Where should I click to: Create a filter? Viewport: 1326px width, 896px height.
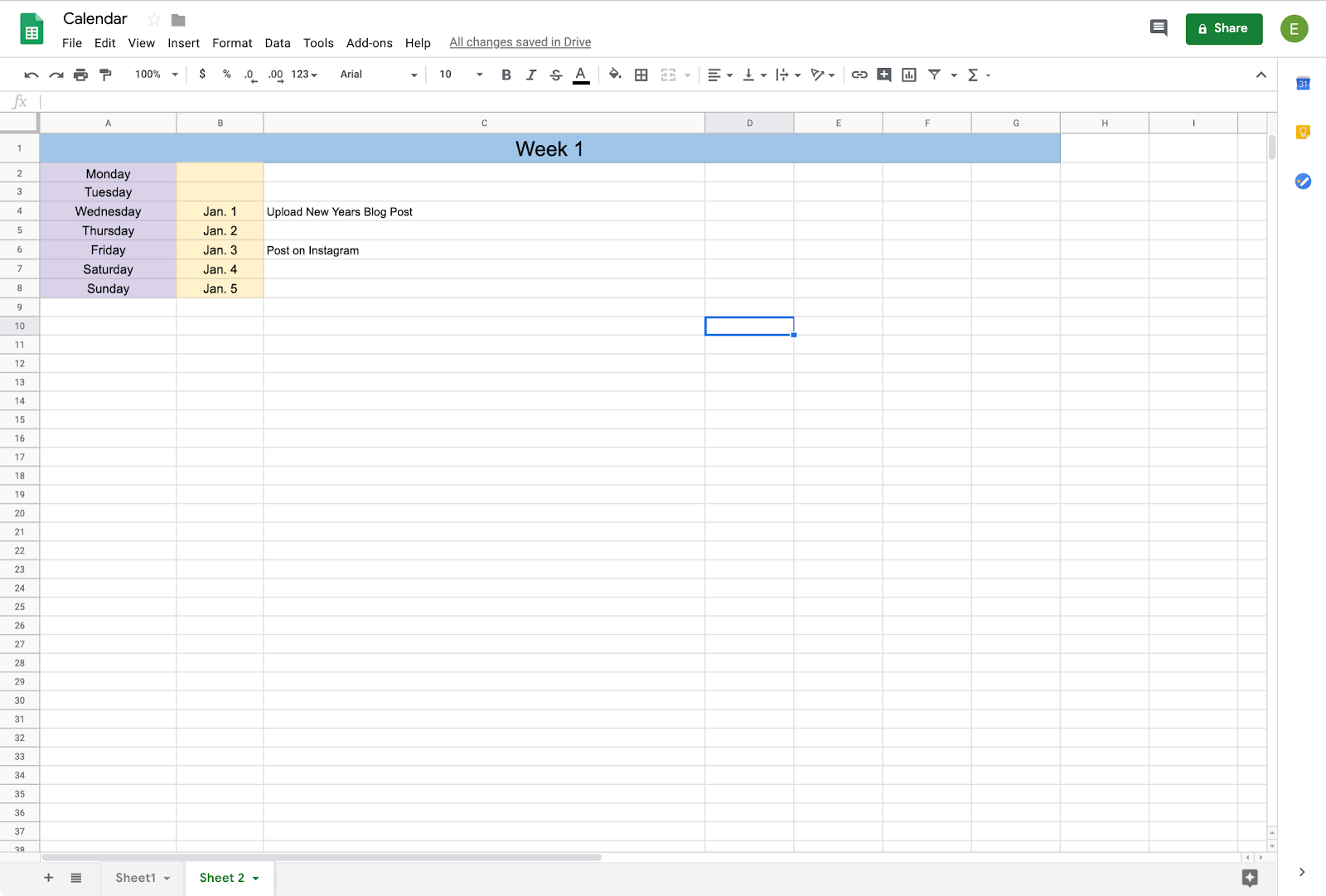[x=935, y=75]
